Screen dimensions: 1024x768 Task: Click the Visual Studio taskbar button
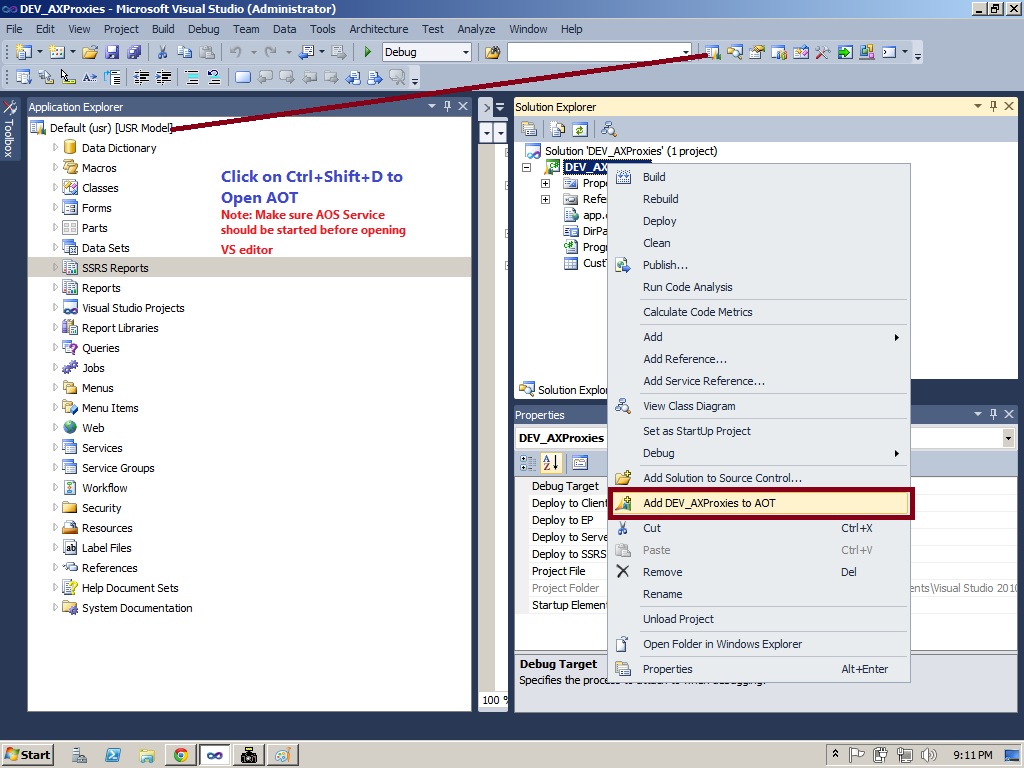(214, 756)
